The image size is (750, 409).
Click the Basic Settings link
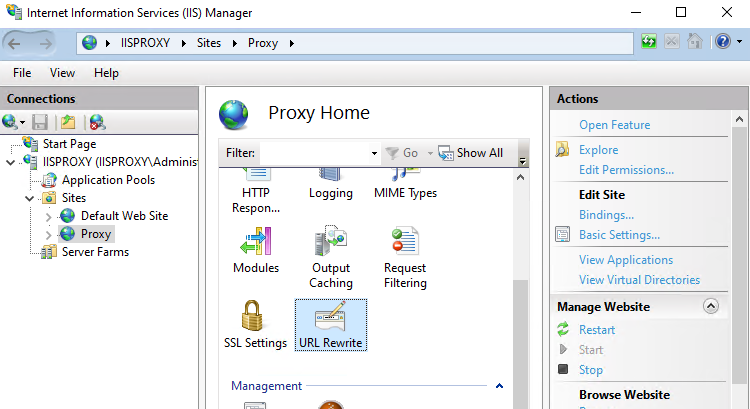[619, 235]
